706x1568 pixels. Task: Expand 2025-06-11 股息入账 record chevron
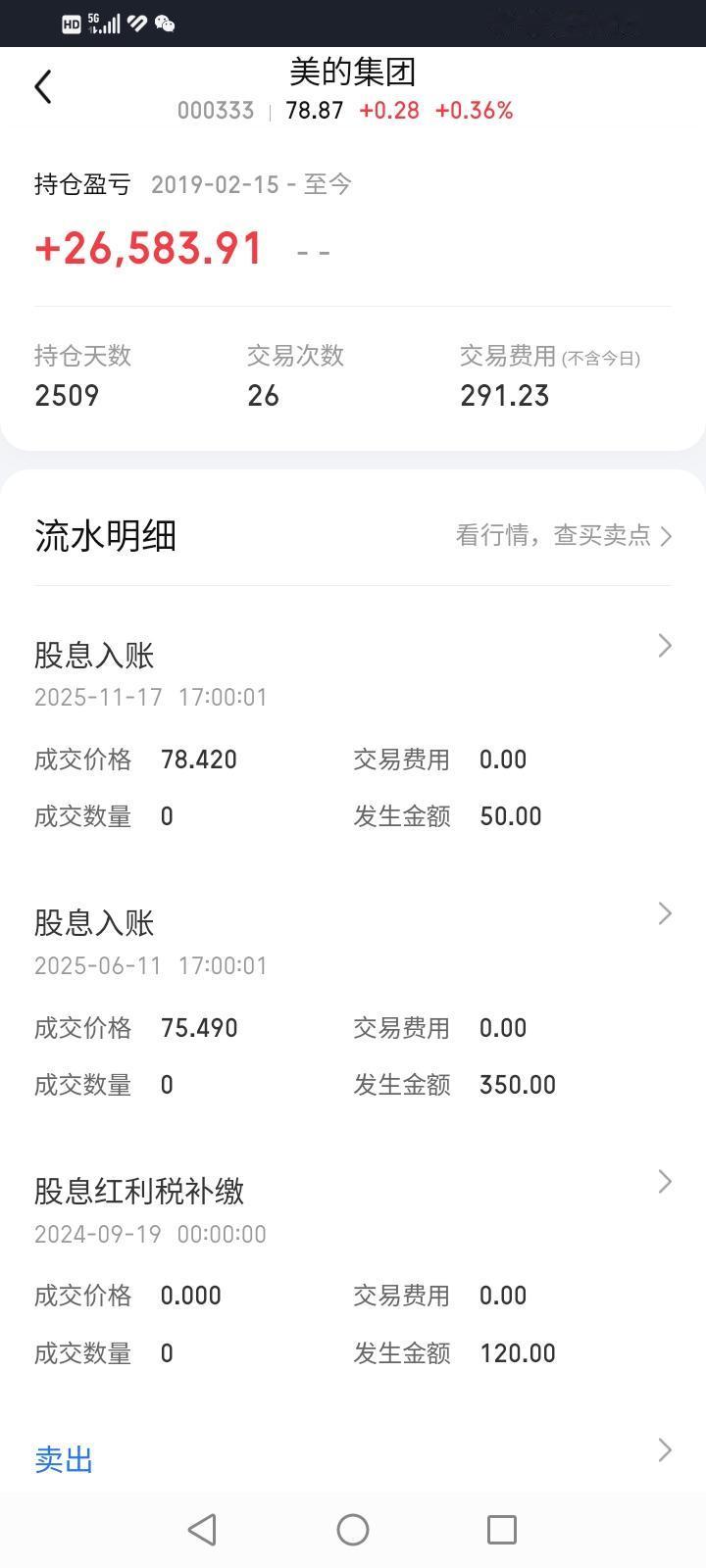[x=665, y=913]
